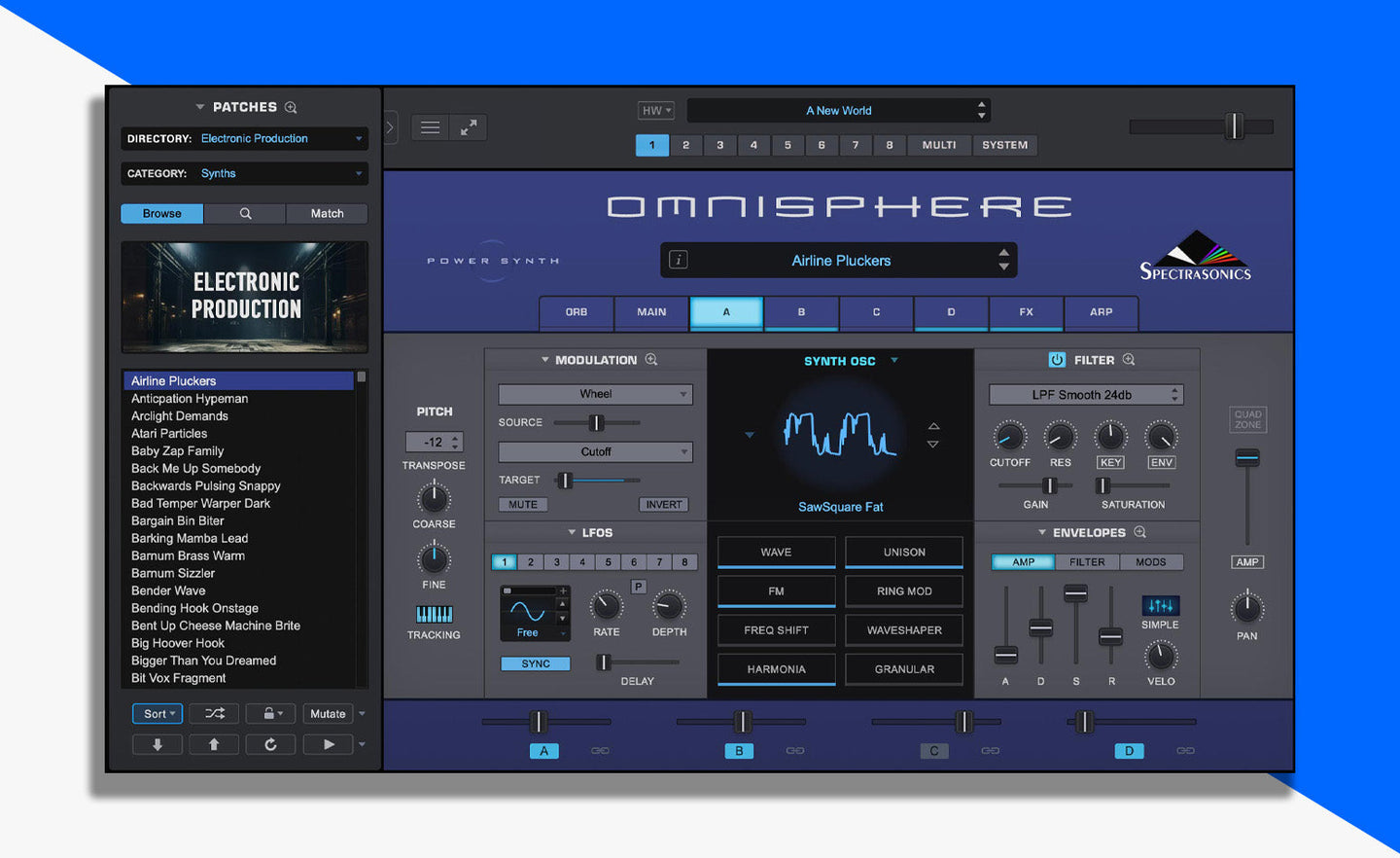
Task: Toggle the modulation Mute button
Action: coord(523,505)
